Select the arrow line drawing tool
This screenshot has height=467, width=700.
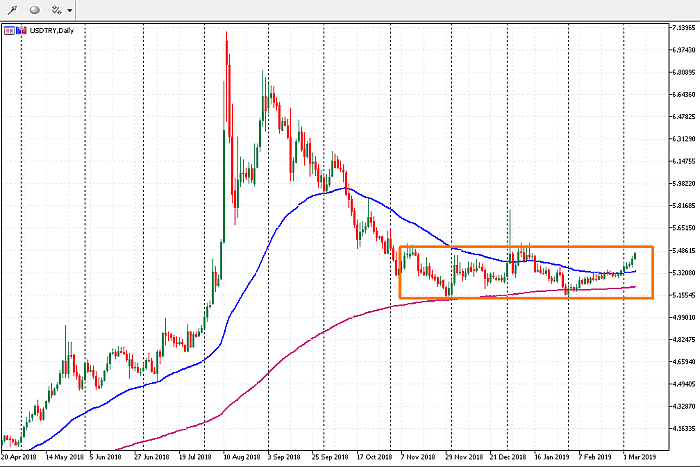click(12, 9)
